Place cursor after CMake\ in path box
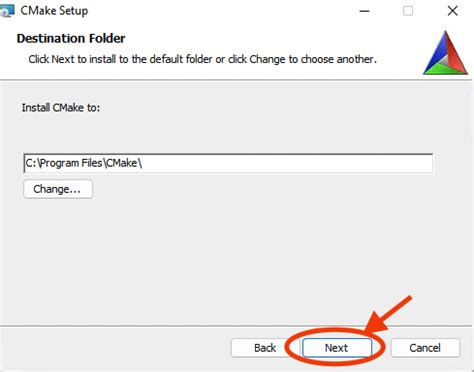The image size is (474, 372). pos(144,163)
